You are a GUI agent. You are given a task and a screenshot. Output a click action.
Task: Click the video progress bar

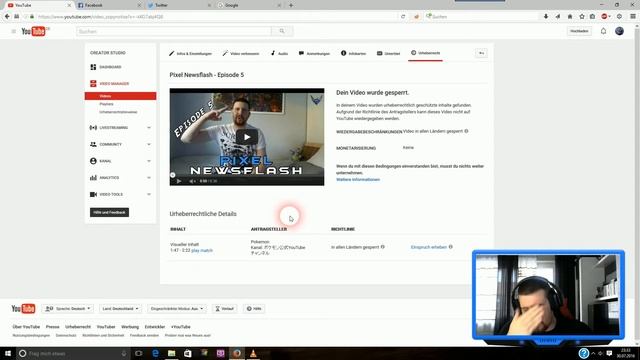point(247,176)
